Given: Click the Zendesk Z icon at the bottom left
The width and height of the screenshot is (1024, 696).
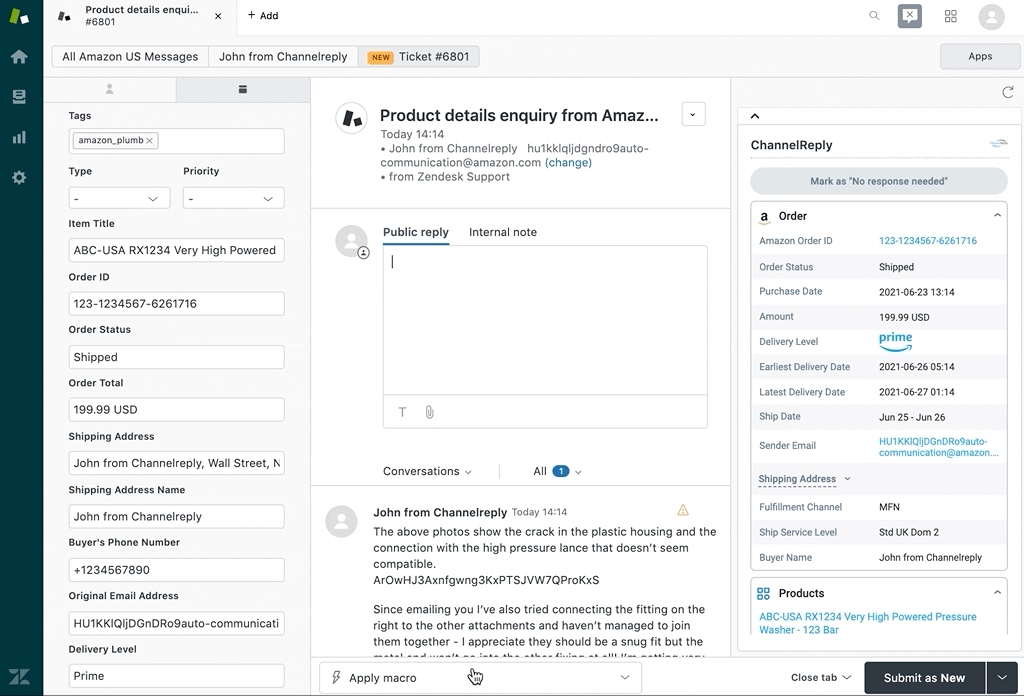Looking at the screenshot, I should 19,676.
